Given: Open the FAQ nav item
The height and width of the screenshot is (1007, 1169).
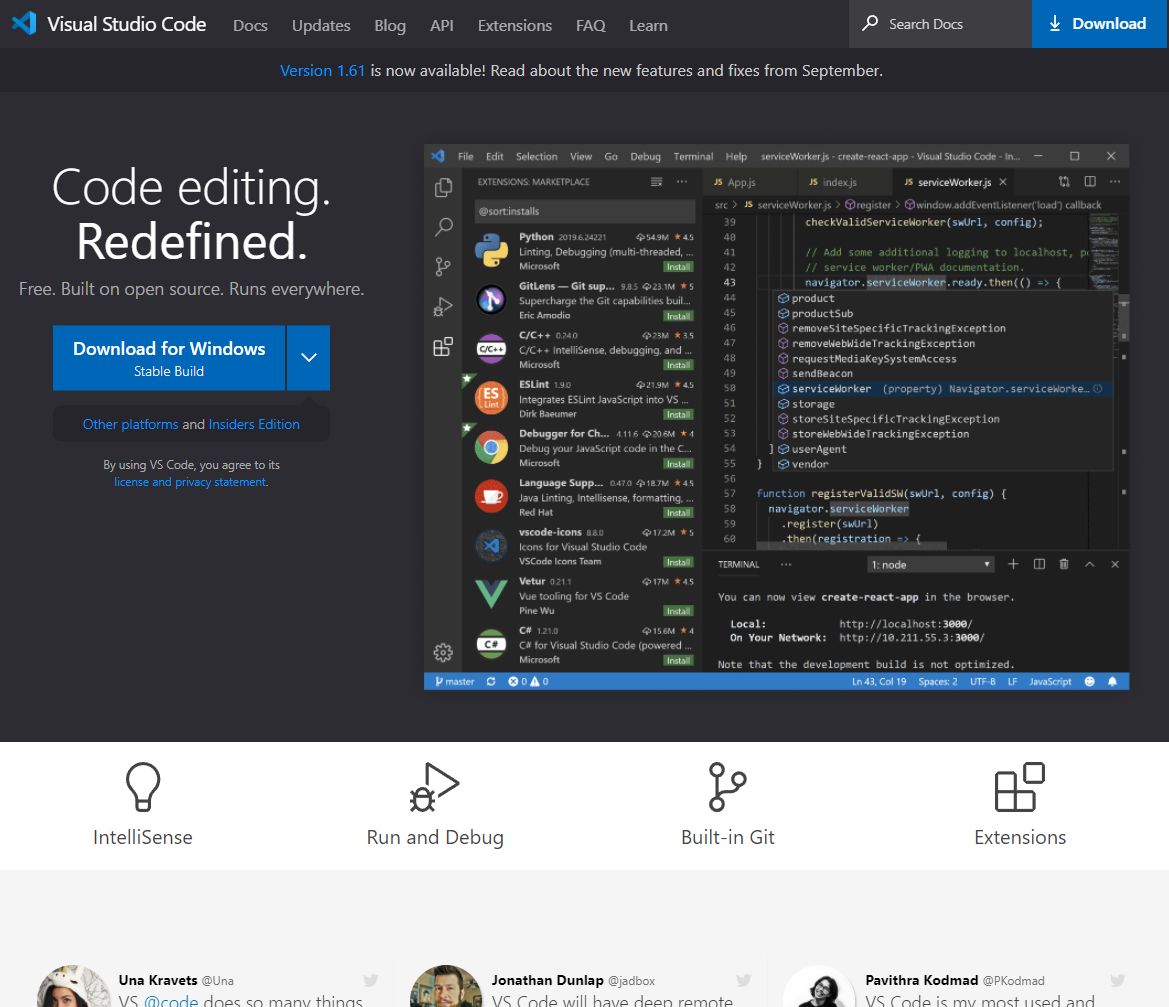Looking at the screenshot, I should click(x=590, y=25).
